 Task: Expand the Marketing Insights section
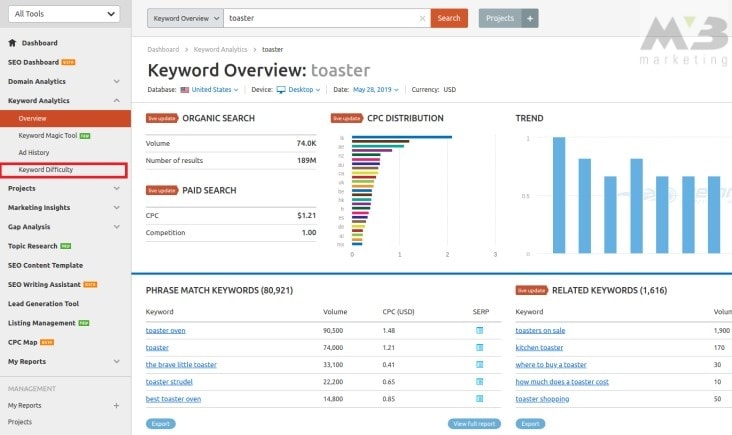pos(116,207)
